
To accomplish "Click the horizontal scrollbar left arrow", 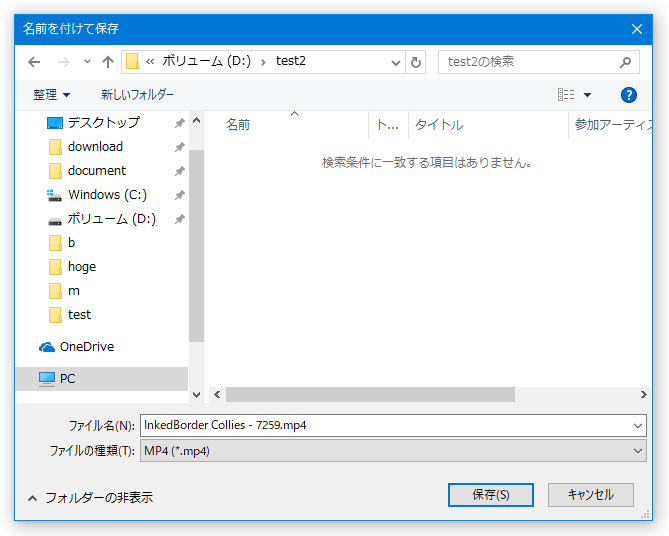I will pyautogui.click(x=217, y=394).
